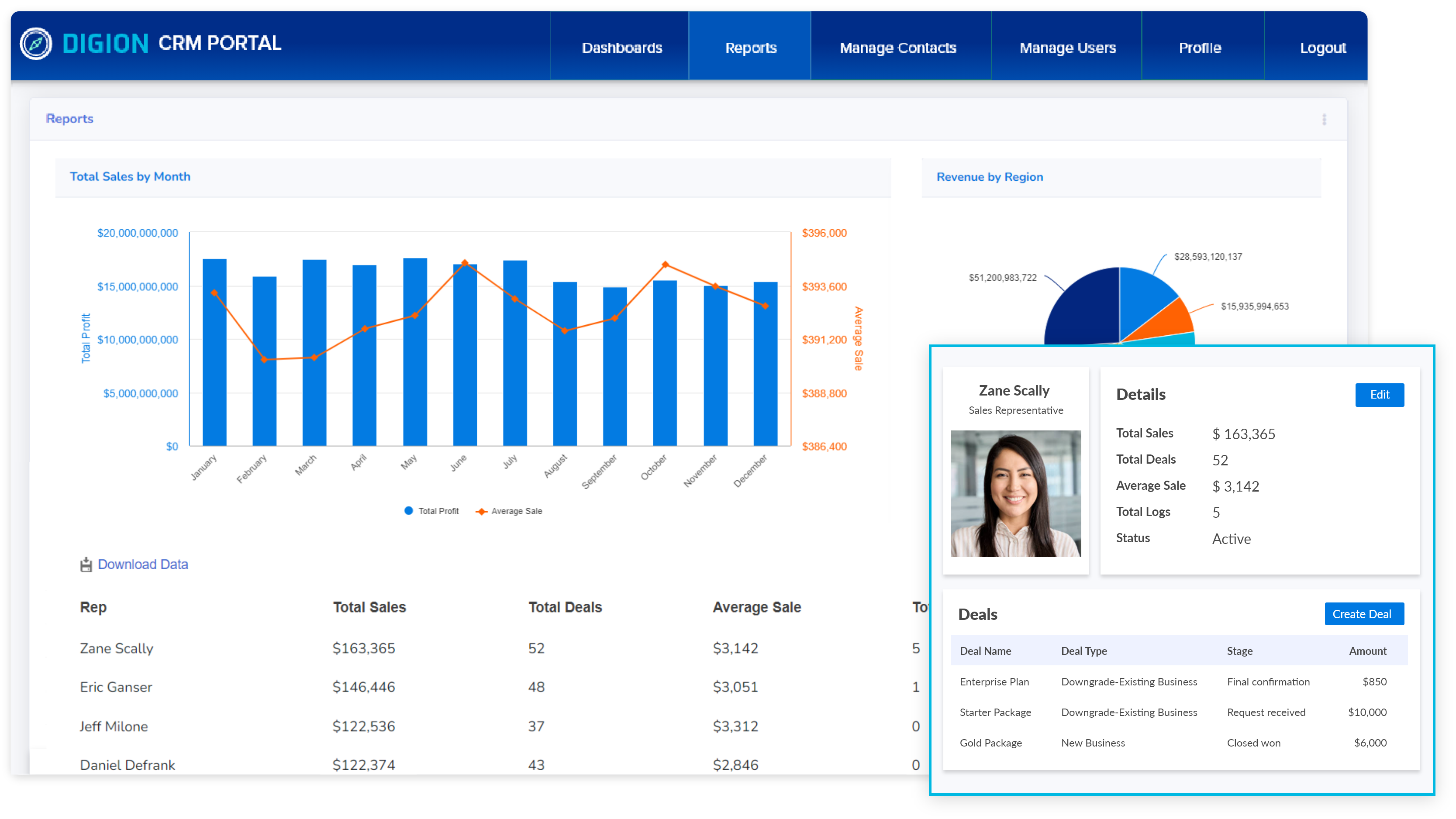Image resolution: width=1456 pixels, height=819 pixels.
Task: Toggle Average Sale legend marker
Action: coord(482,512)
